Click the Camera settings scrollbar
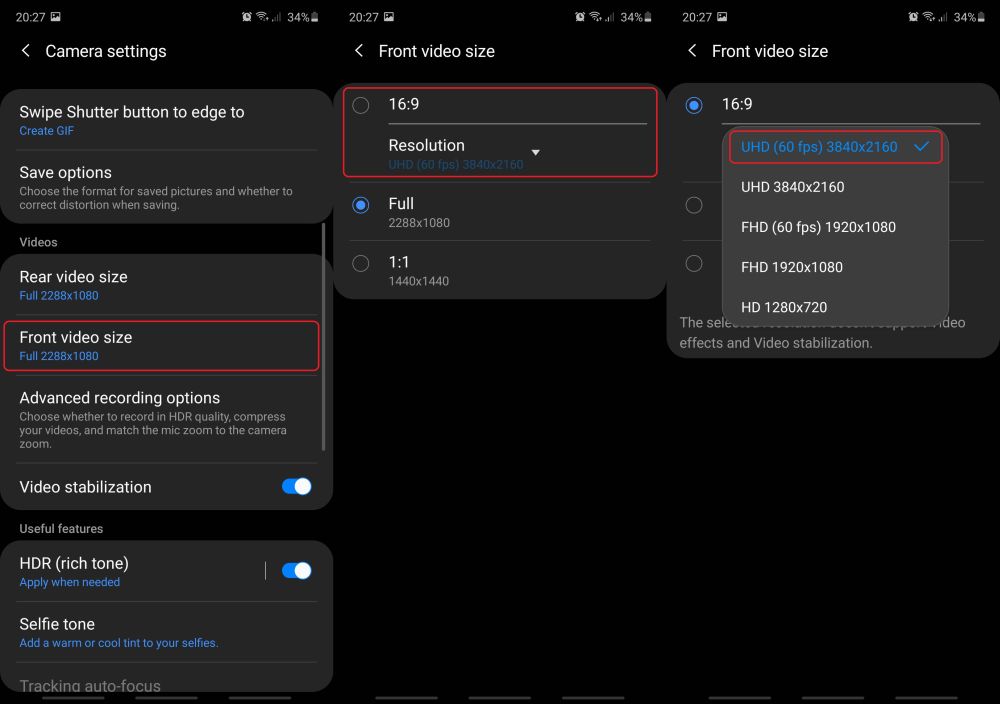1000x704 pixels. [x=324, y=336]
